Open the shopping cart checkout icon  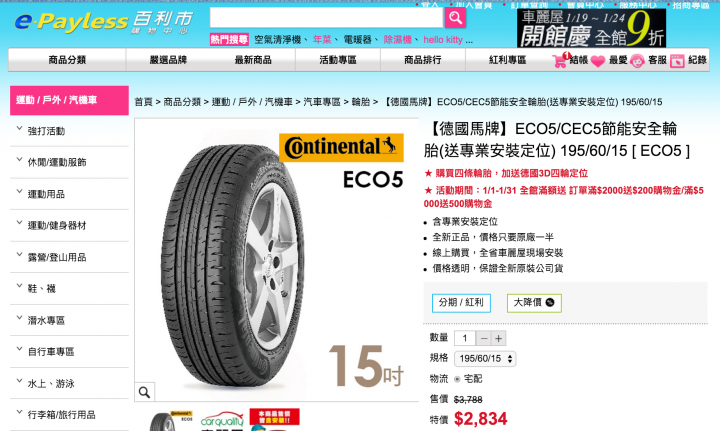[x=561, y=60]
